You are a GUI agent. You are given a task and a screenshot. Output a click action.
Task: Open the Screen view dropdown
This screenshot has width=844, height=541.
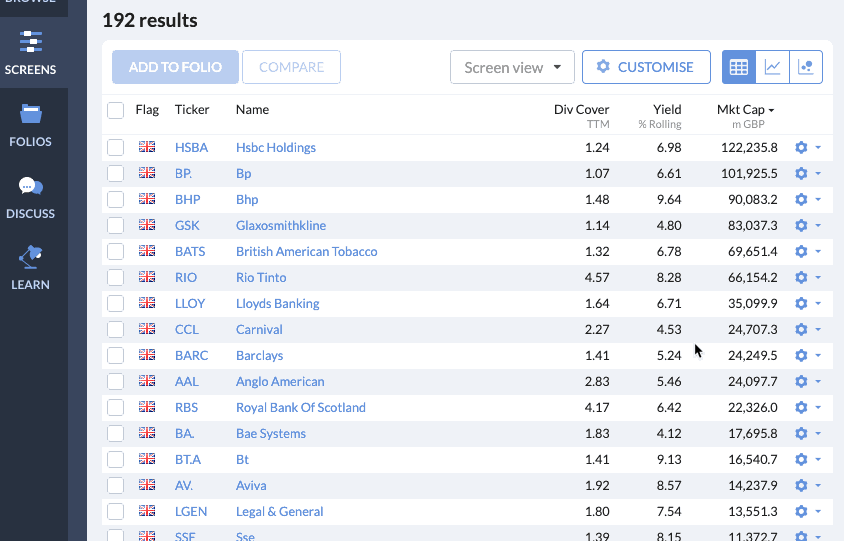[512, 67]
